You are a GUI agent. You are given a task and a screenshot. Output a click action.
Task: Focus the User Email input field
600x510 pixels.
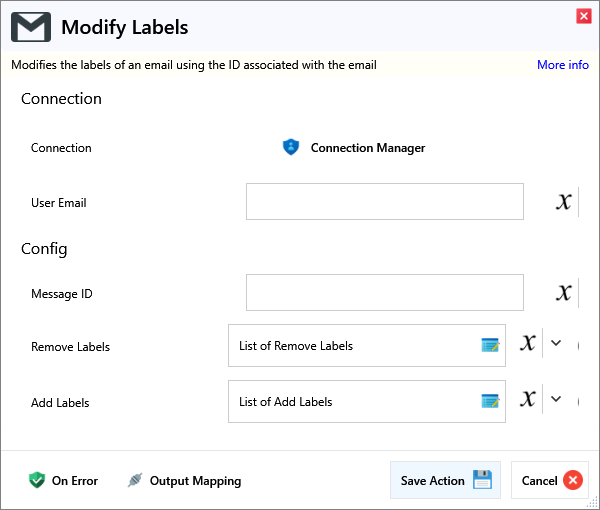click(384, 202)
